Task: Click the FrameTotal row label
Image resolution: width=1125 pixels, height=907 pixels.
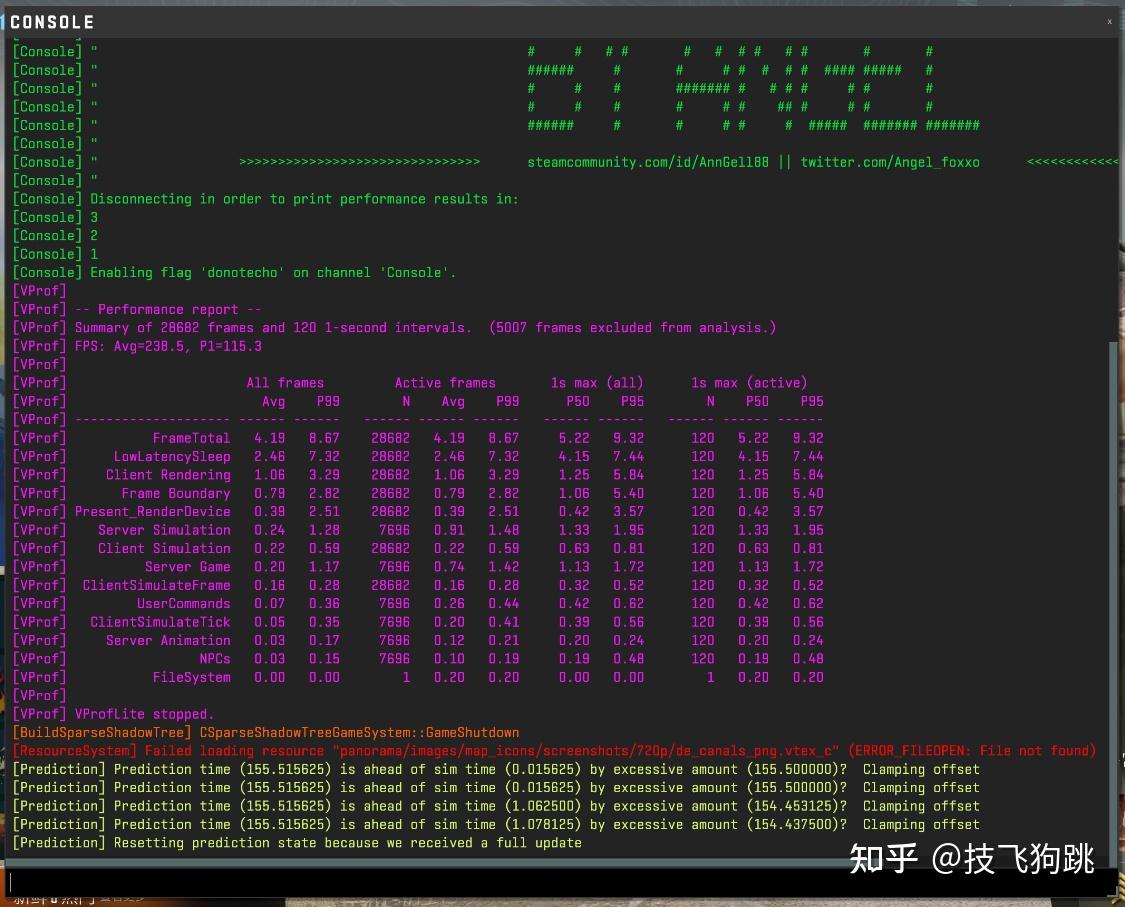Action: 192,438
